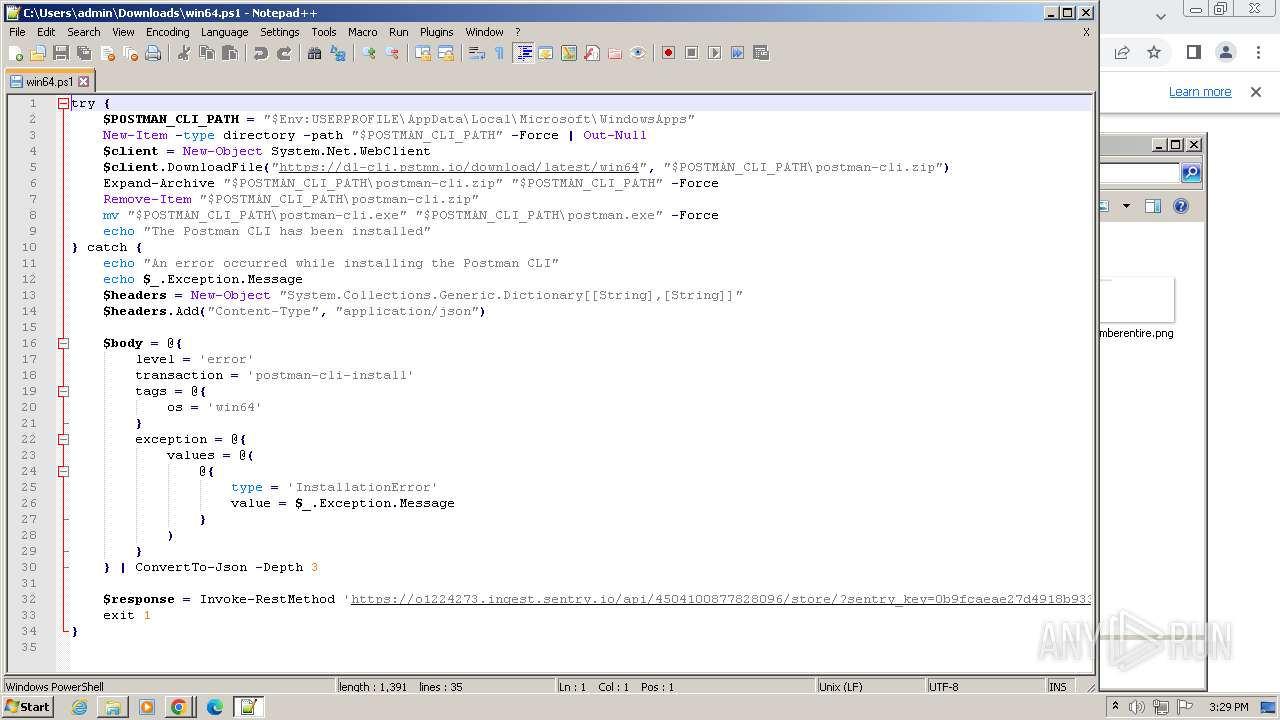Image resolution: width=1280 pixels, height=720 pixels.
Task: Click the Explorer window search button
Action: (x=1190, y=173)
